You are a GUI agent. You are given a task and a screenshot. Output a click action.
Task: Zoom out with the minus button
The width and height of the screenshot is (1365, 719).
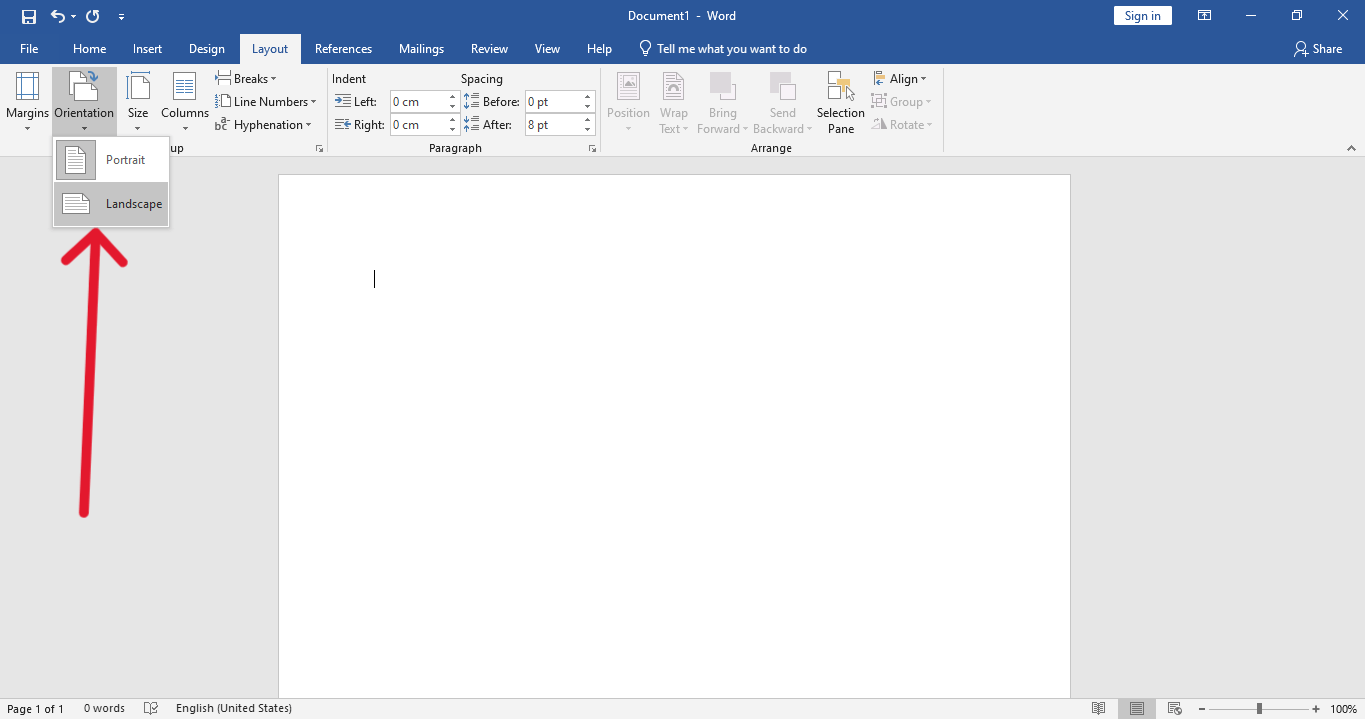[x=1201, y=708]
